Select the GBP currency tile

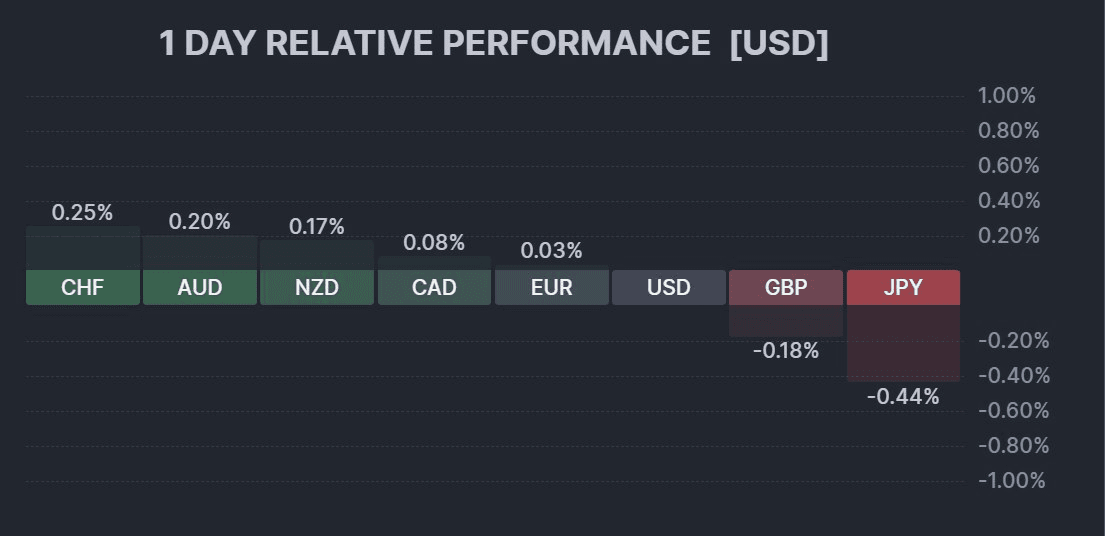(786, 288)
